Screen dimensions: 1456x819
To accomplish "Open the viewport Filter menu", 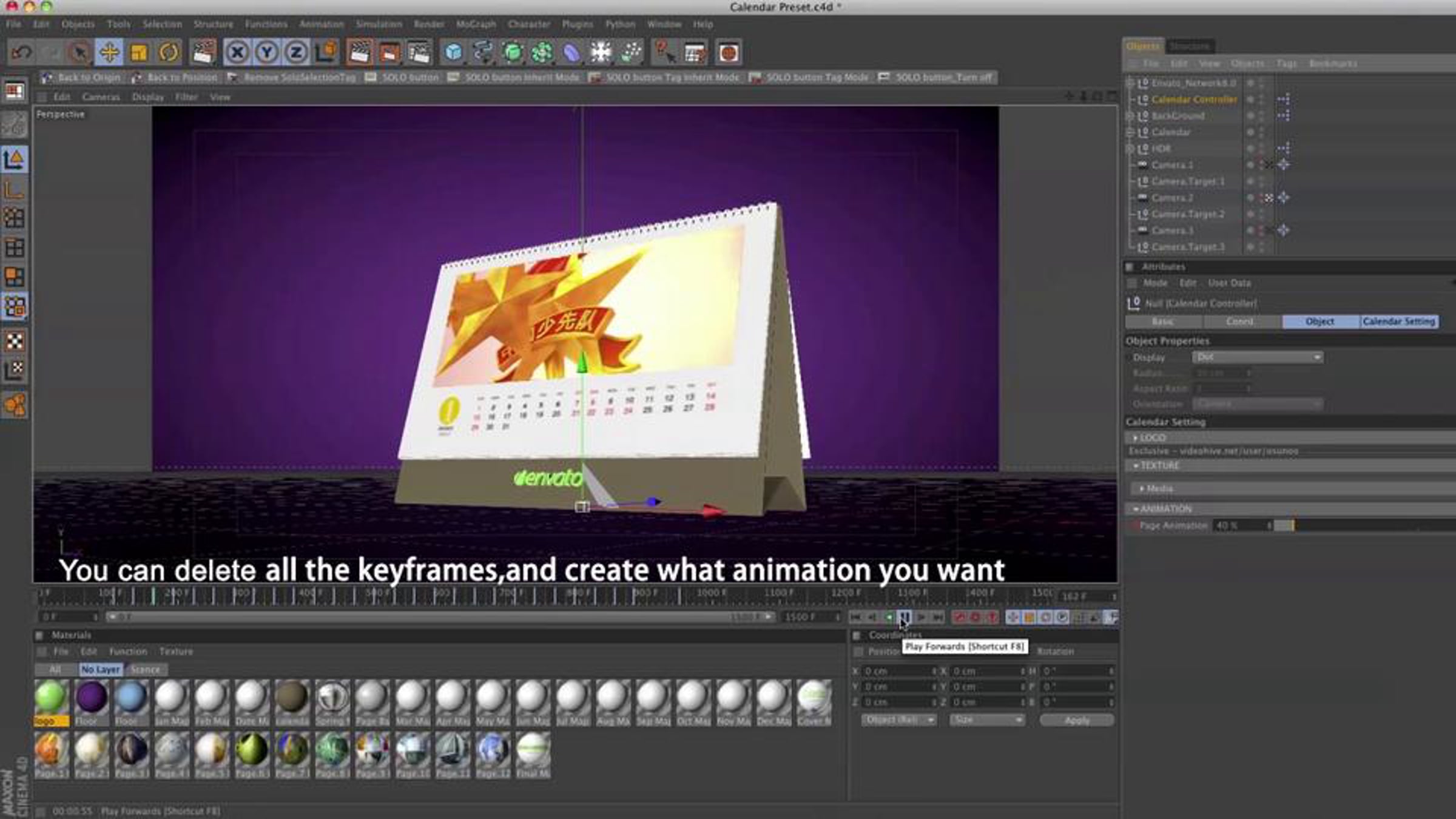I will [186, 97].
